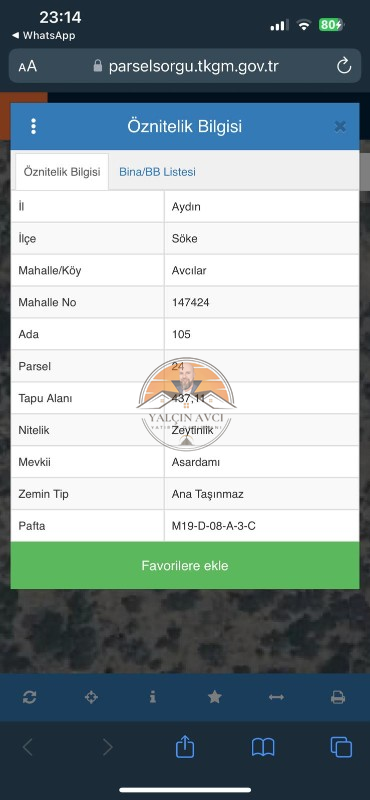Tap the crosshair locate icon in map toolbar
This screenshot has width=370, height=800.
tap(91, 697)
